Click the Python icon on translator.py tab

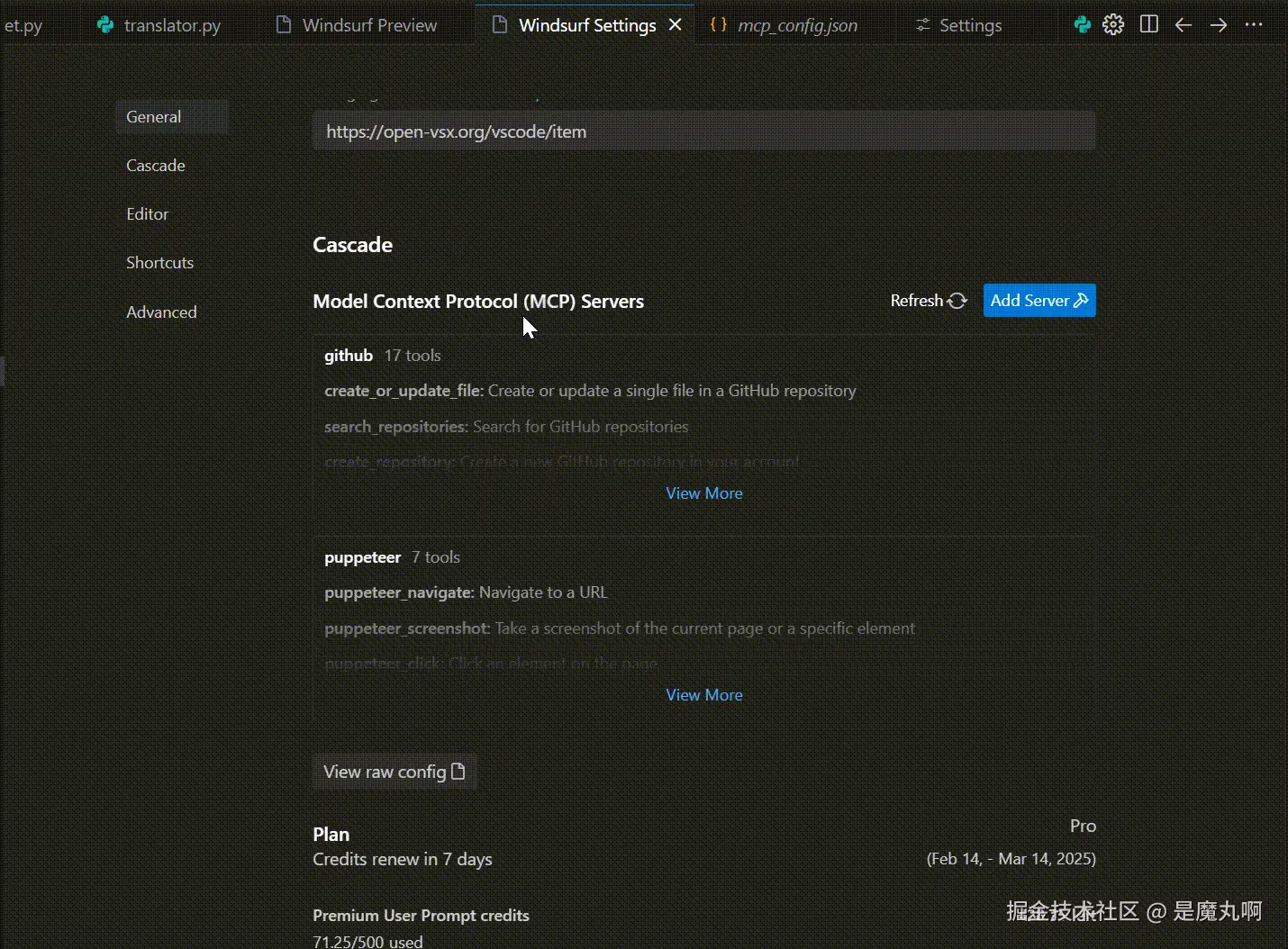tap(106, 25)
